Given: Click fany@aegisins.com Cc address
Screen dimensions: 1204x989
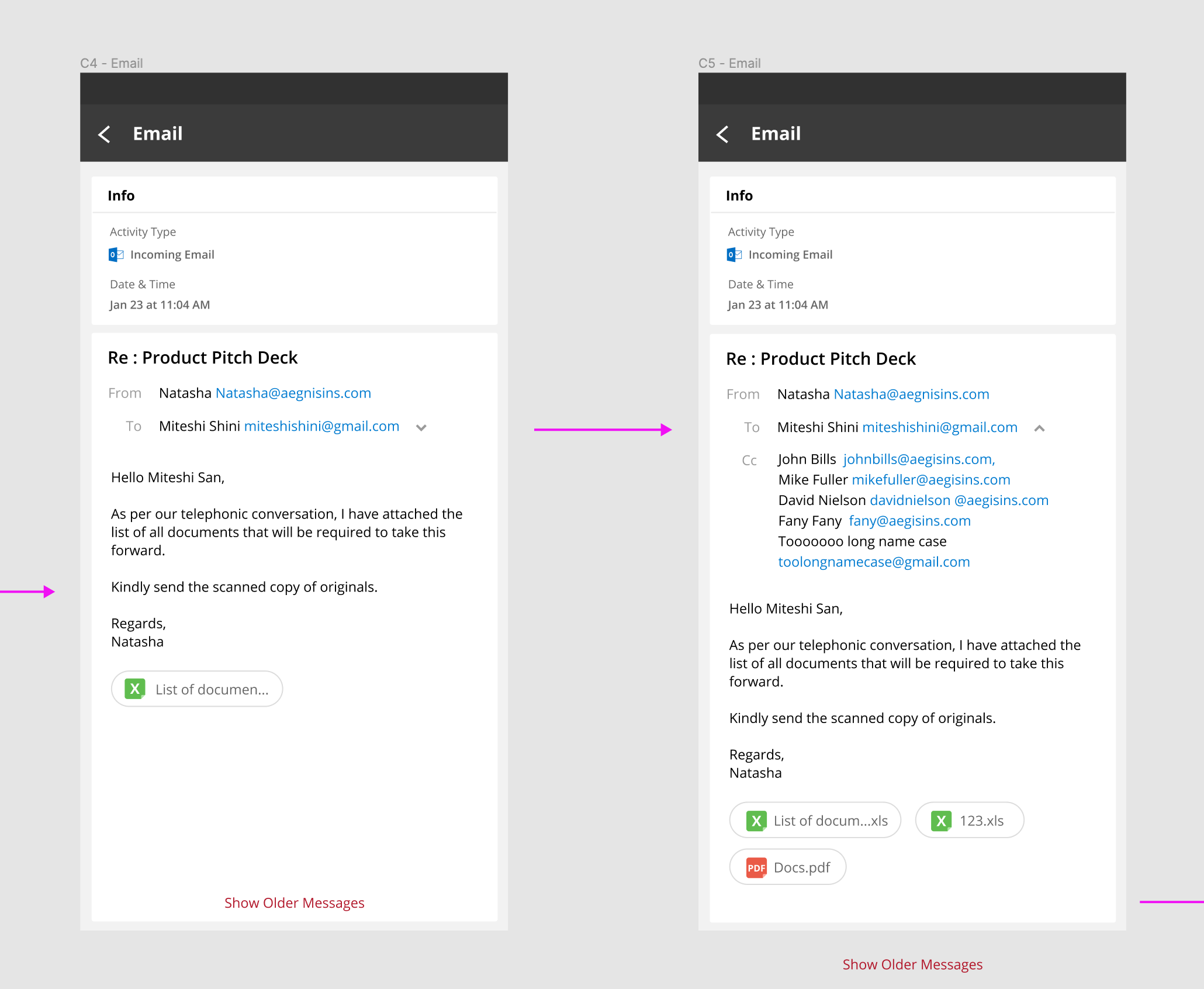Looking at the screenshot, I should click(x=909, y=521).
